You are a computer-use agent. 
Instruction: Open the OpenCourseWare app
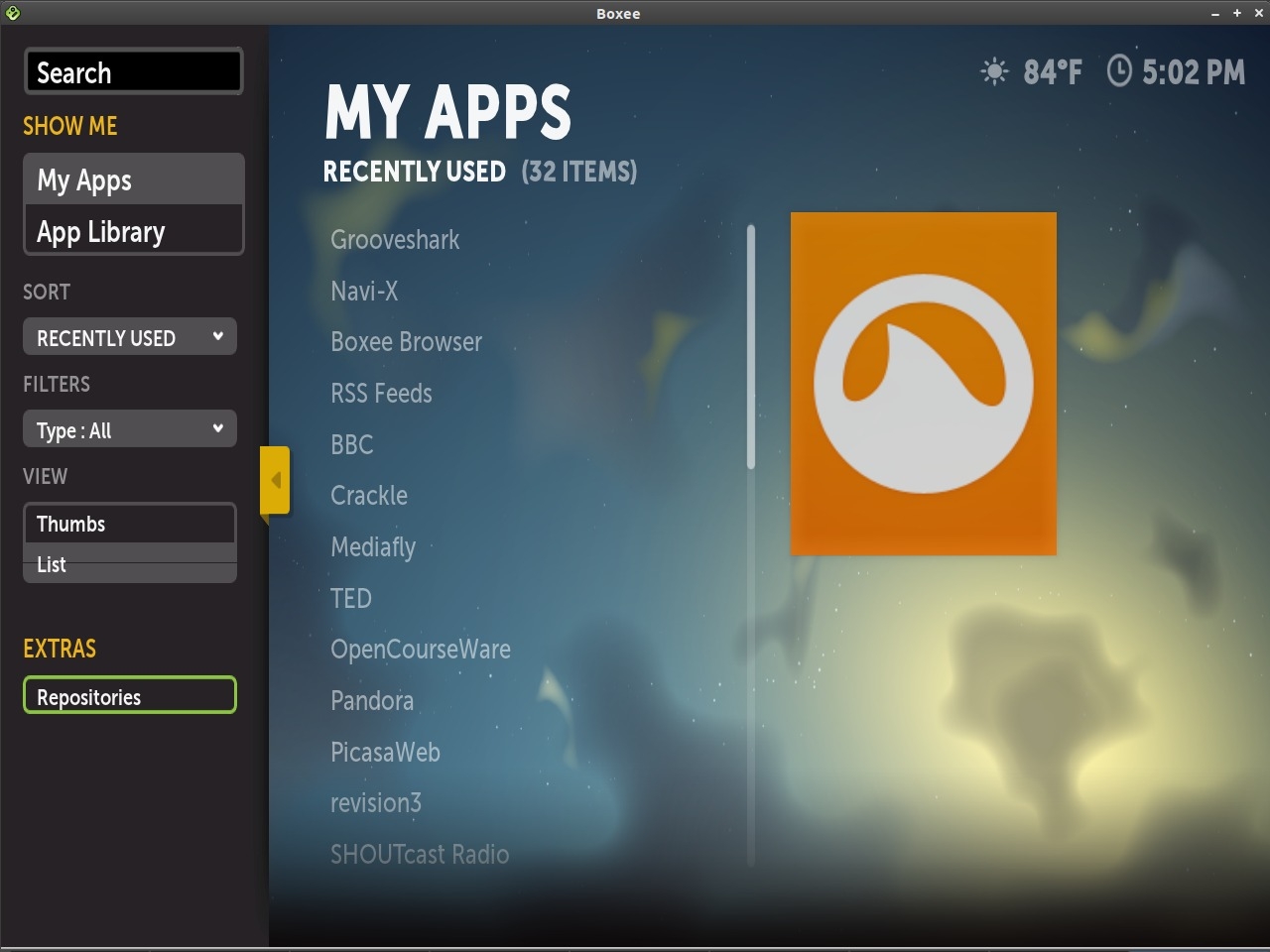click(421, 650)
